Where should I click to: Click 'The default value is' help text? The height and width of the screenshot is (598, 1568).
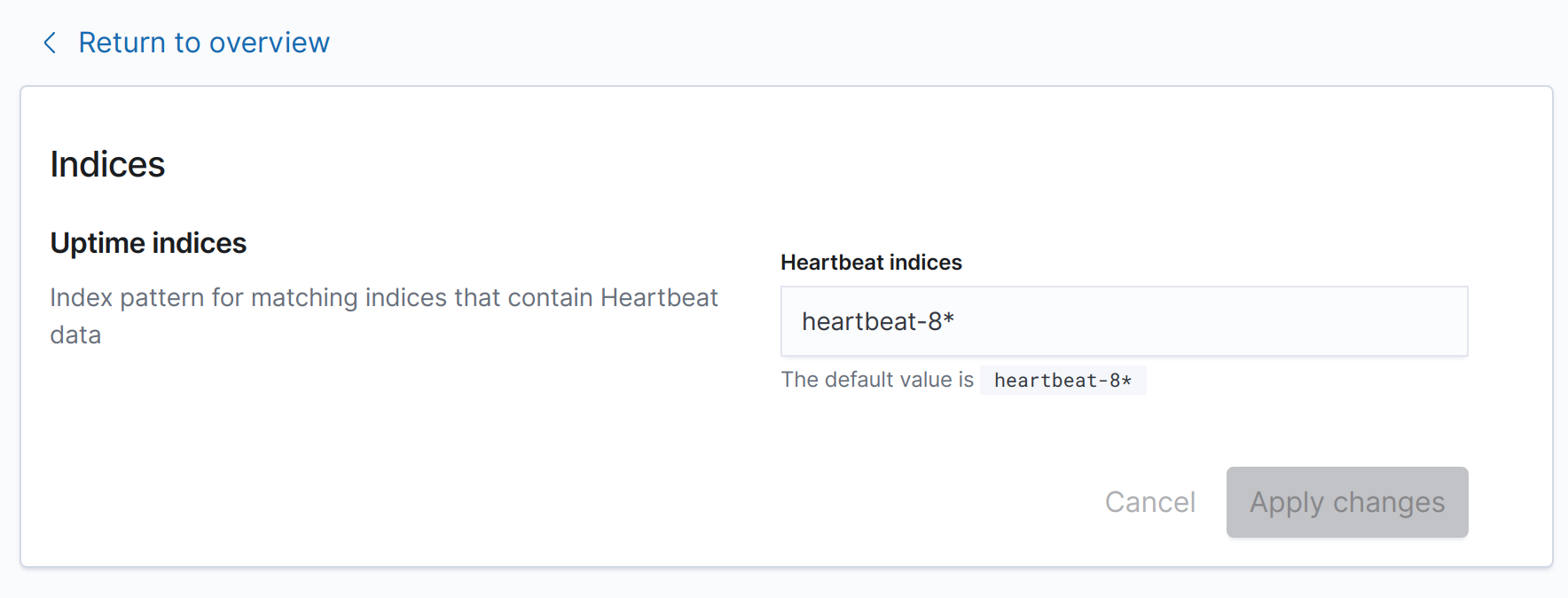[876, 380]
